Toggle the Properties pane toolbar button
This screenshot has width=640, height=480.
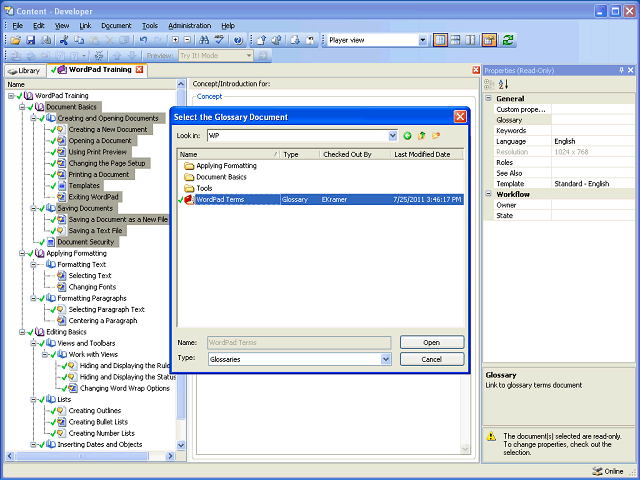pyautogui.click(x=489, y=40)
